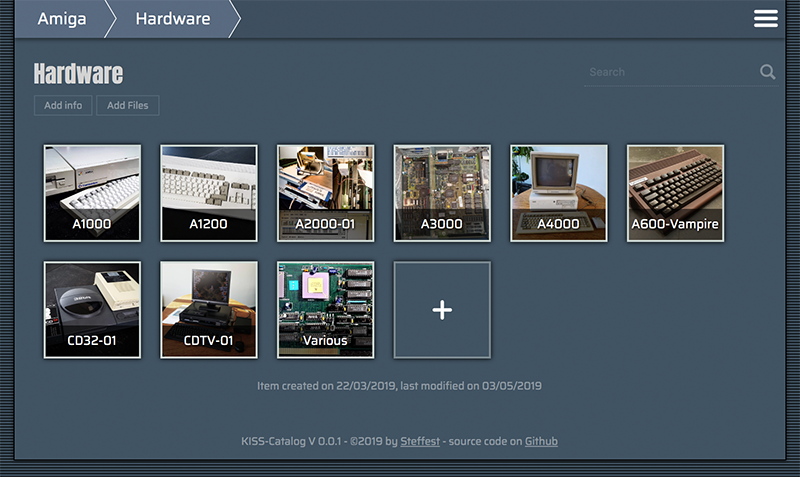Open the A2000-01 item thumbnail
The height and width of the screenshot is (477, 800).
tap(326, 193)
